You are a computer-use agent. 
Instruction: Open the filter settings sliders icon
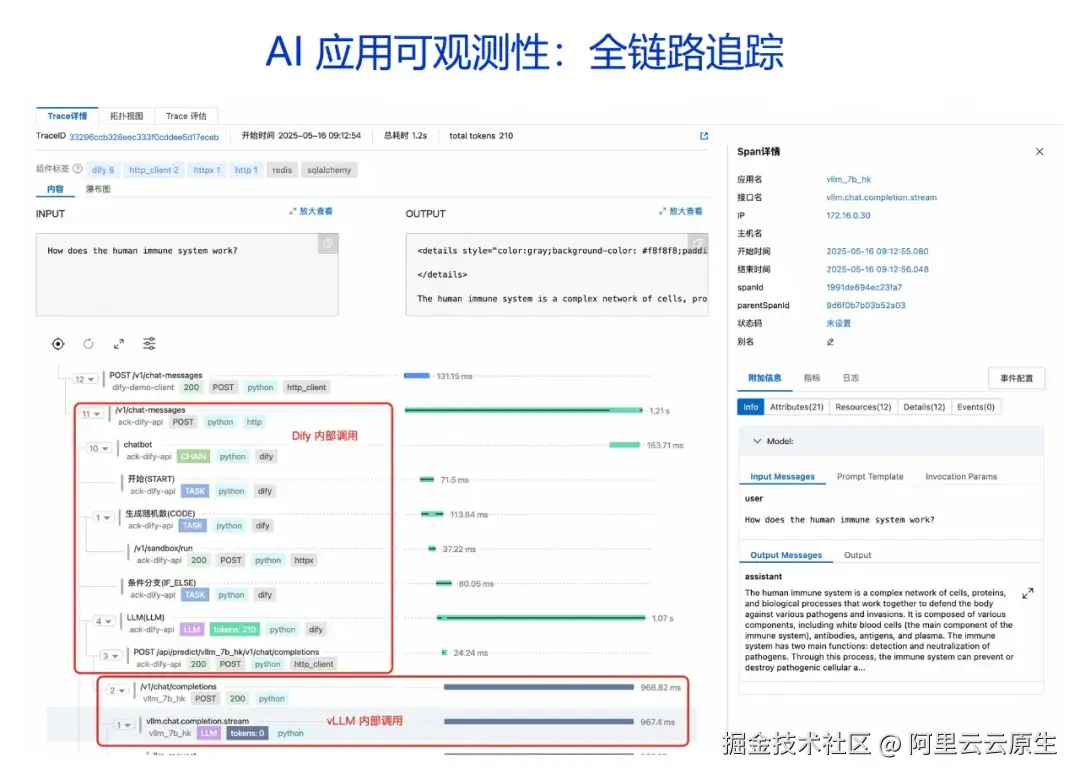click(150, 343)
